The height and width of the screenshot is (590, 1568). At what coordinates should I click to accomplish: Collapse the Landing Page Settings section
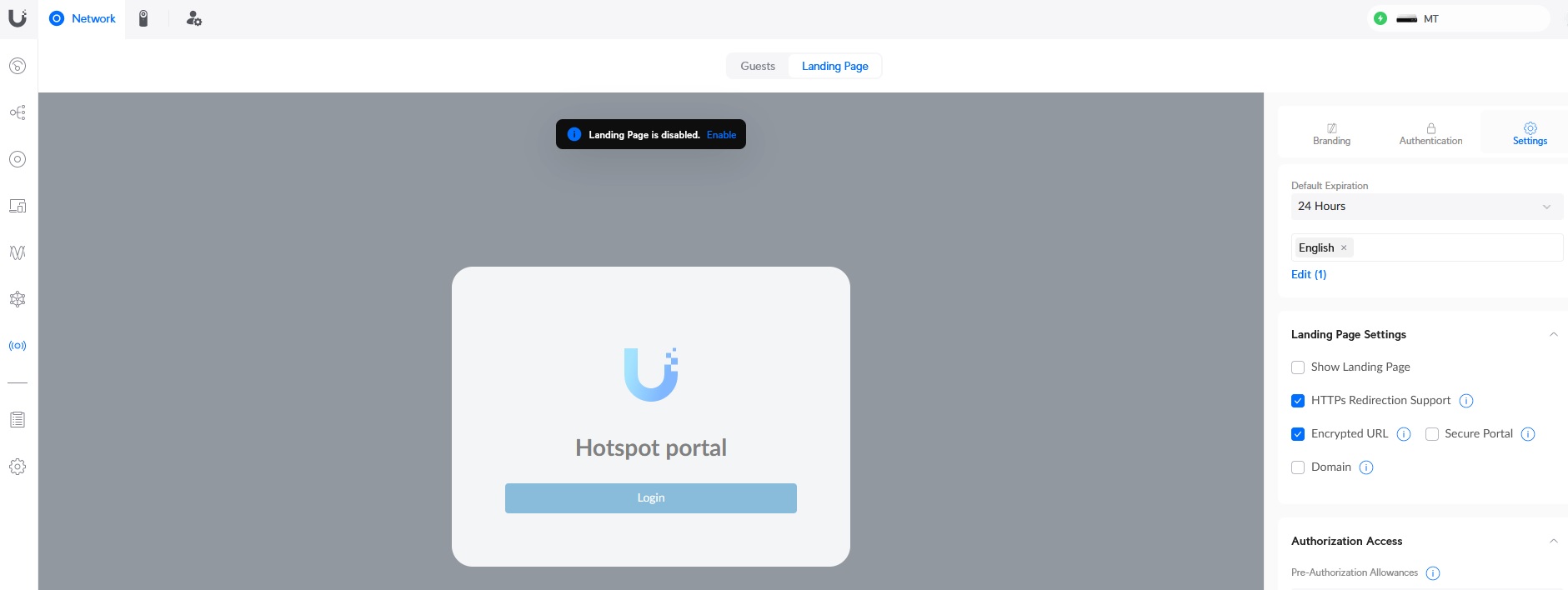coord(1553,334)
